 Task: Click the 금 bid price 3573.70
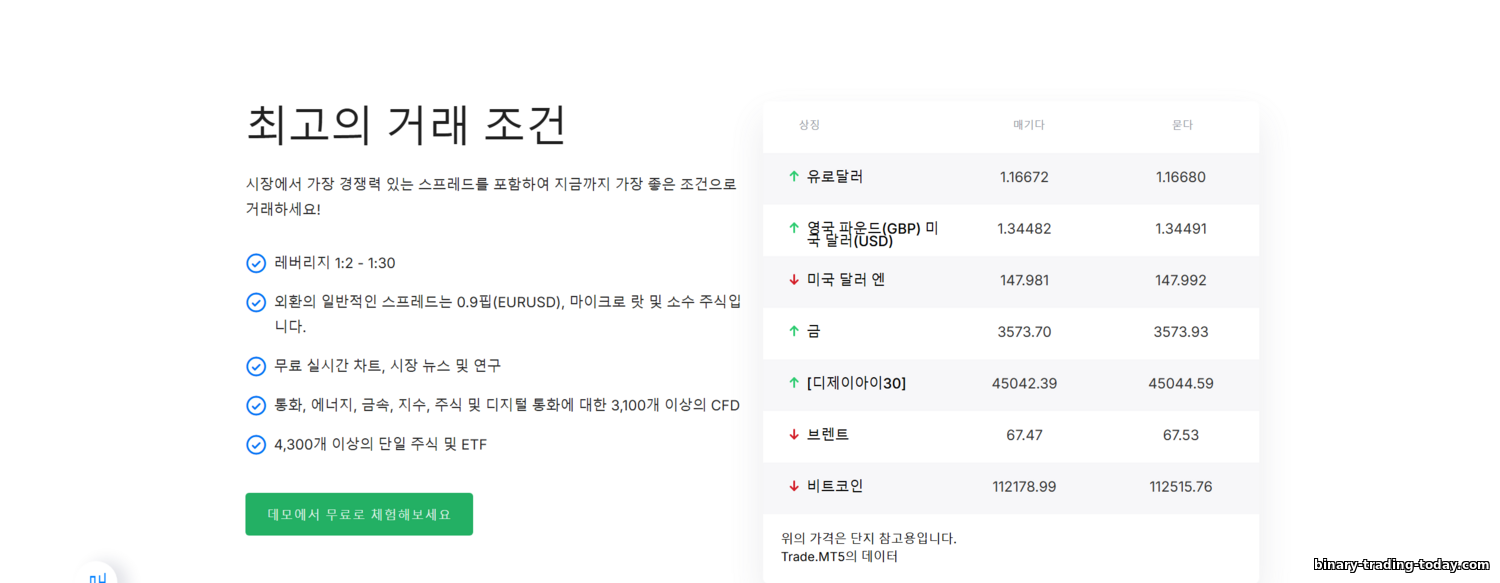(x=1024, y=332)
